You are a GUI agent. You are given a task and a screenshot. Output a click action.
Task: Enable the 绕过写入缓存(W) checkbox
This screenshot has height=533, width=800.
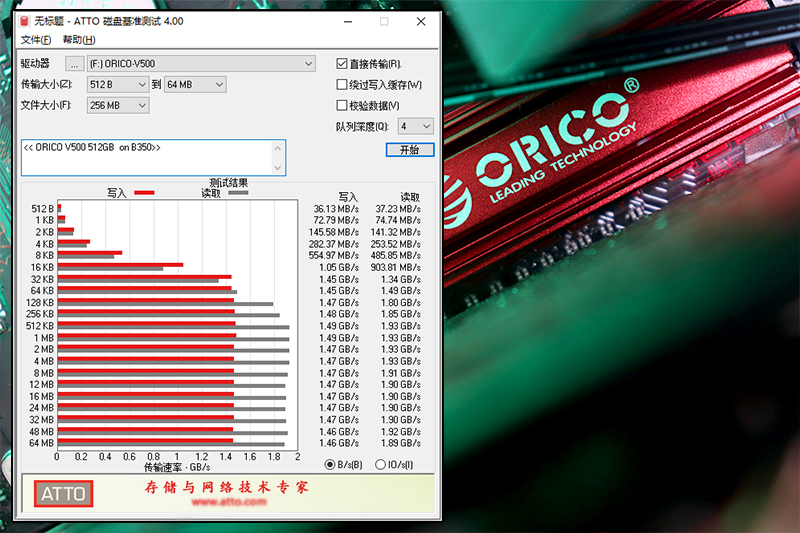(342, 85)
